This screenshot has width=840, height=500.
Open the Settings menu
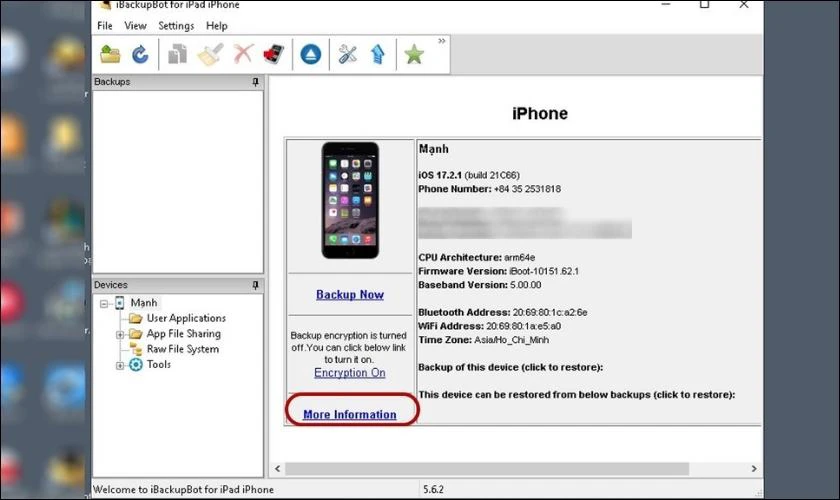click(x=176, y=26)
